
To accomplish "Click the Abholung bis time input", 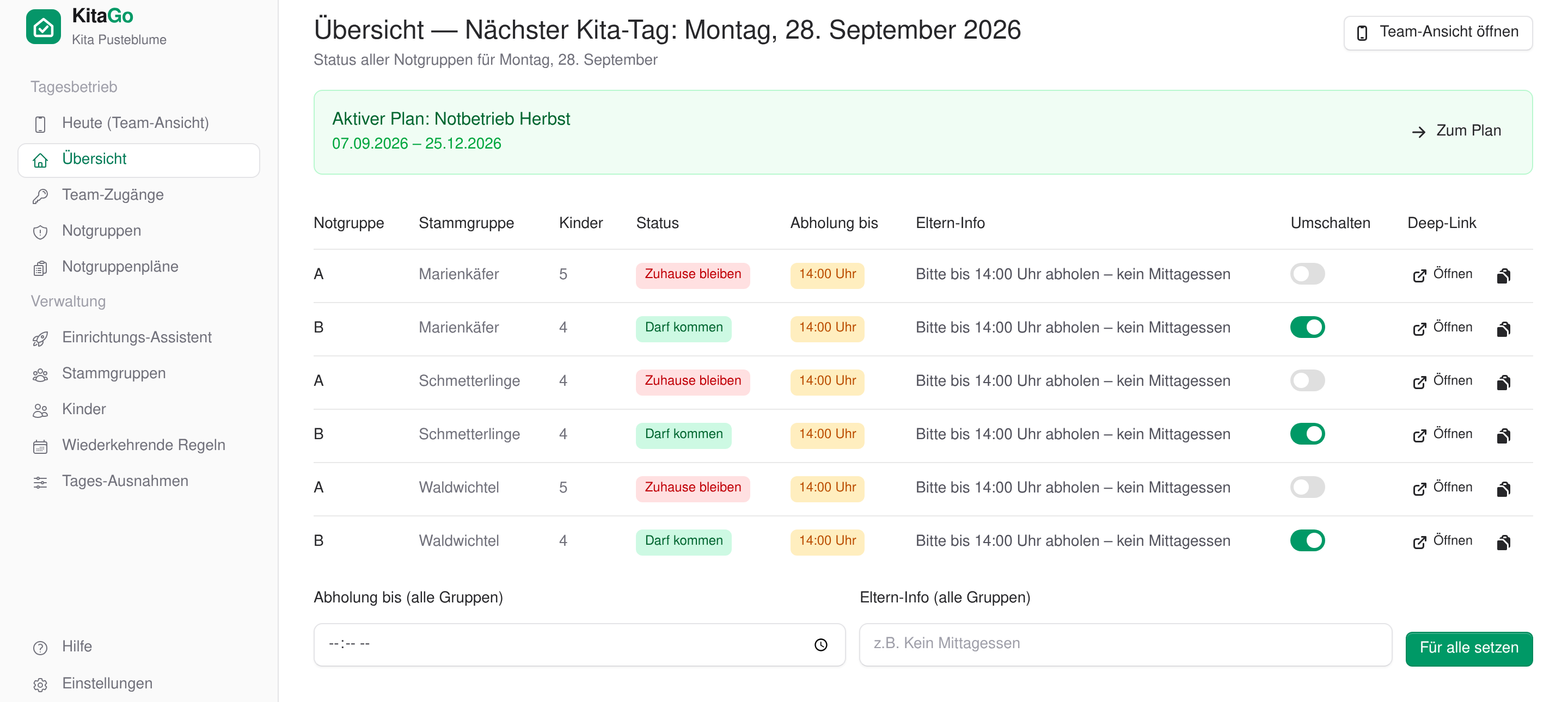I will pyautogui.click(x=579, y=644).
